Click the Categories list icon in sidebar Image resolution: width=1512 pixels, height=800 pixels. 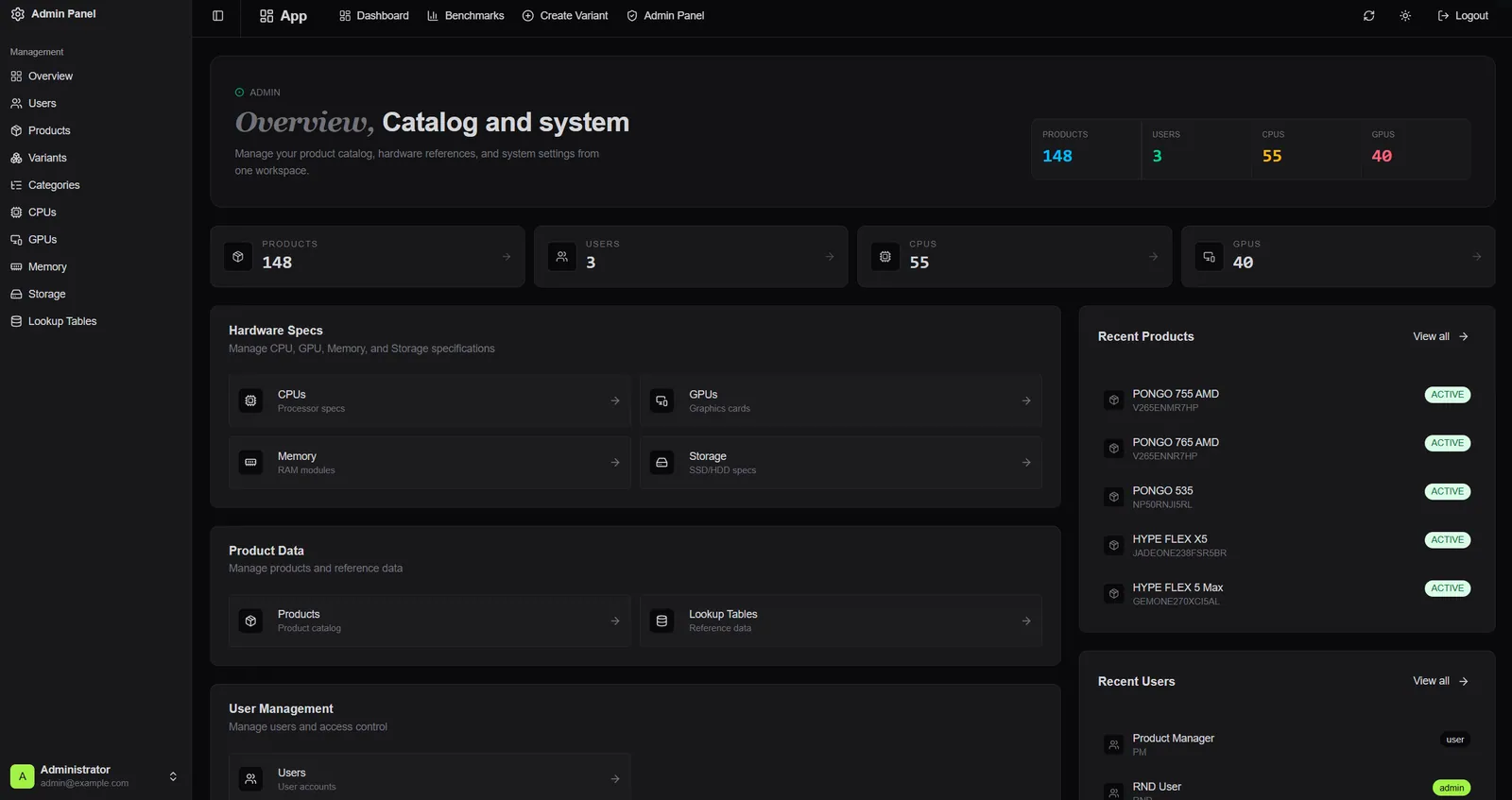16,186
